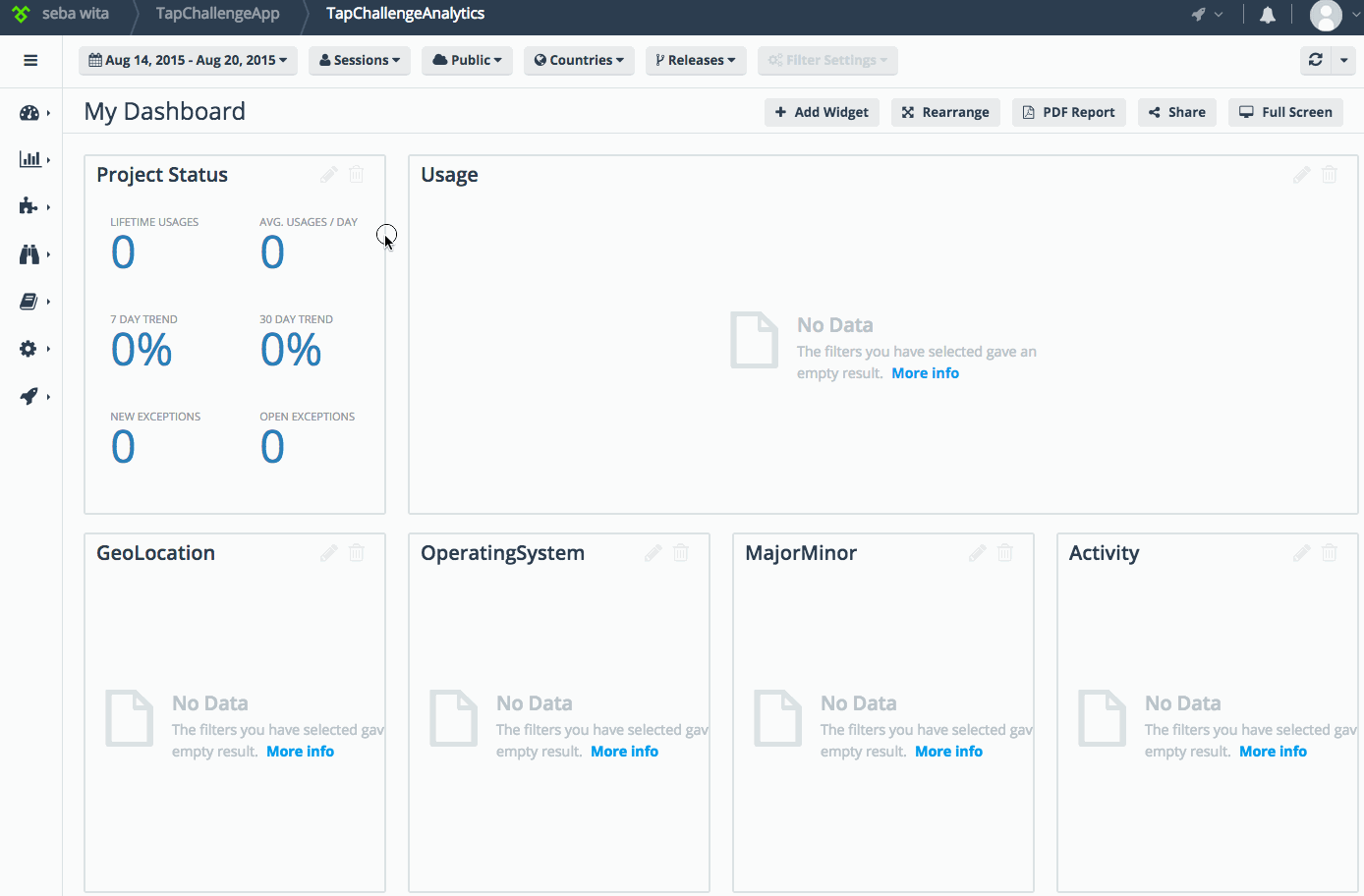
Task: Edit the Project Status widget with pencil icon
Action: (328, 174)
